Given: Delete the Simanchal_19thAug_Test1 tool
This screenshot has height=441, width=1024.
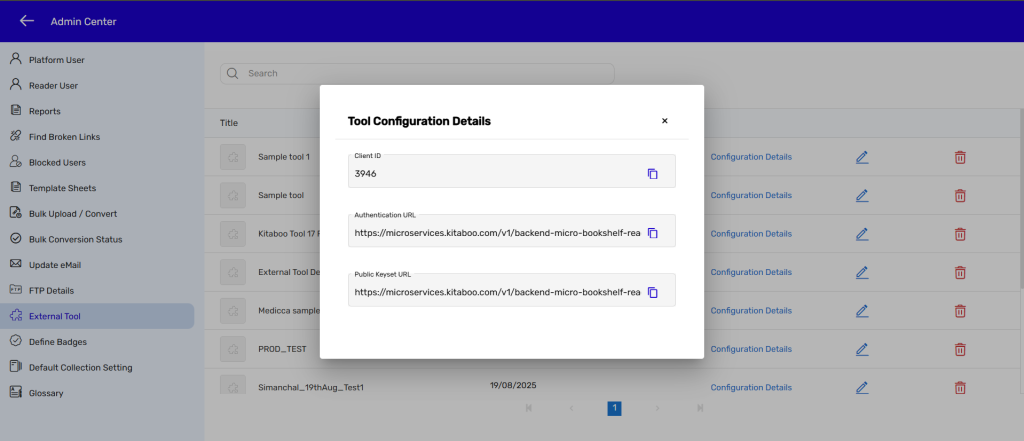Looking at the screenshot, I should (960, 387).
